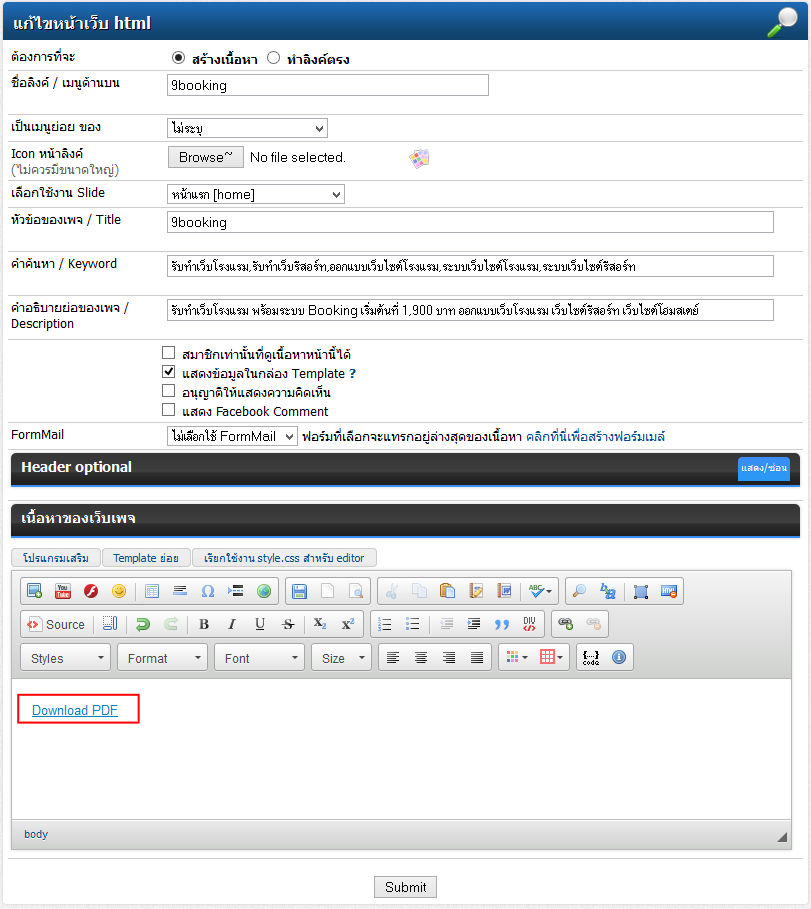The image size is (811, 909).
Task: Uncheck the show in Template box option
Action: tap(169, 372)
